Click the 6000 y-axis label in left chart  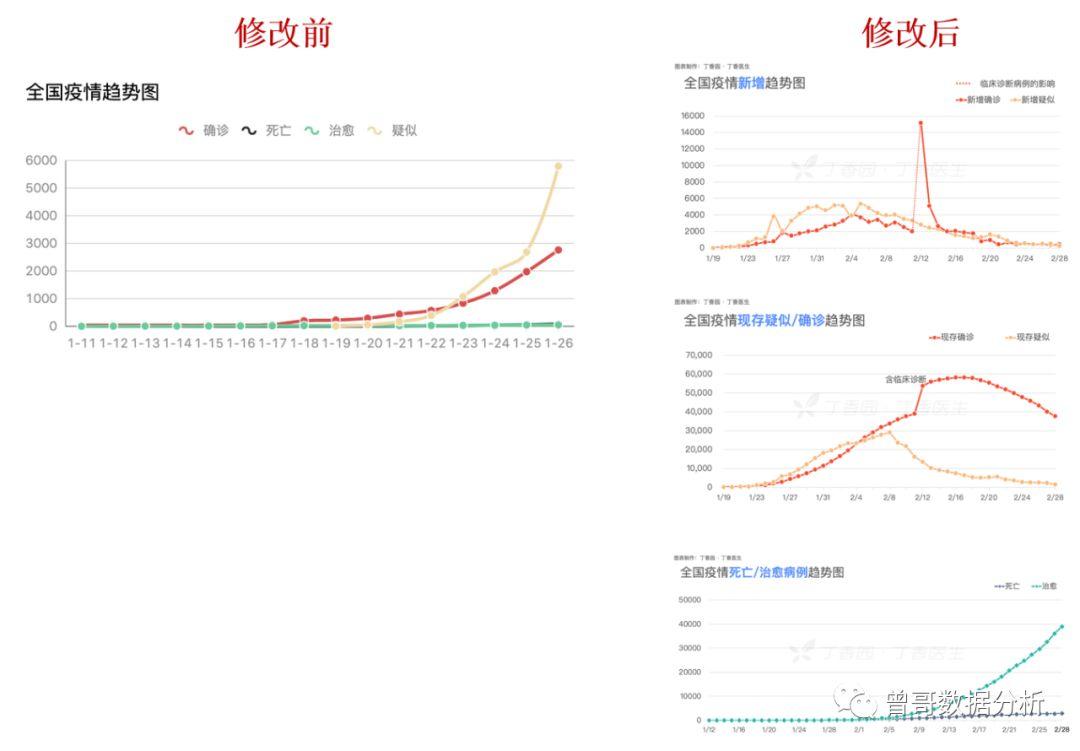click(x=41, y=160)
